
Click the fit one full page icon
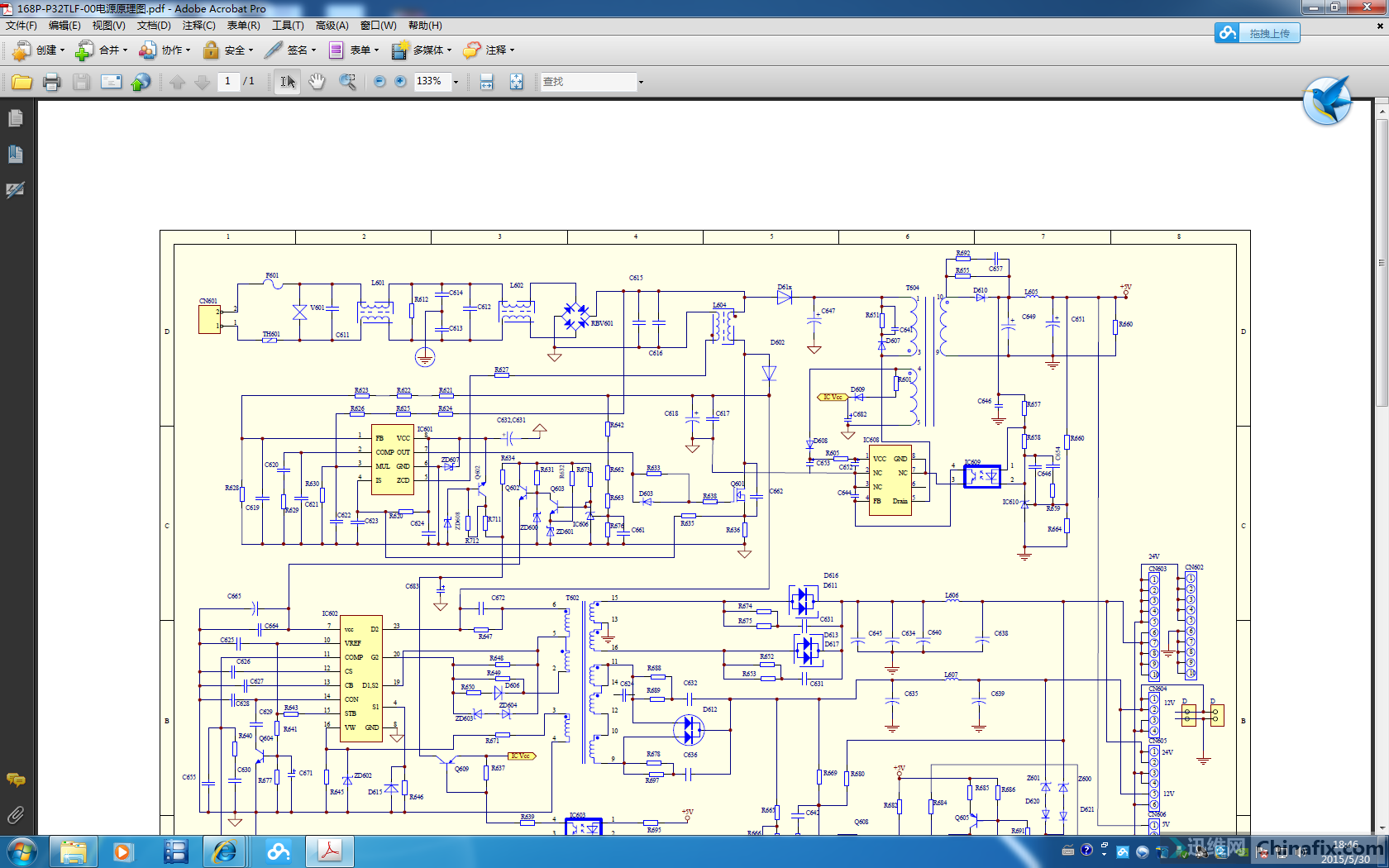click(516, 82)
